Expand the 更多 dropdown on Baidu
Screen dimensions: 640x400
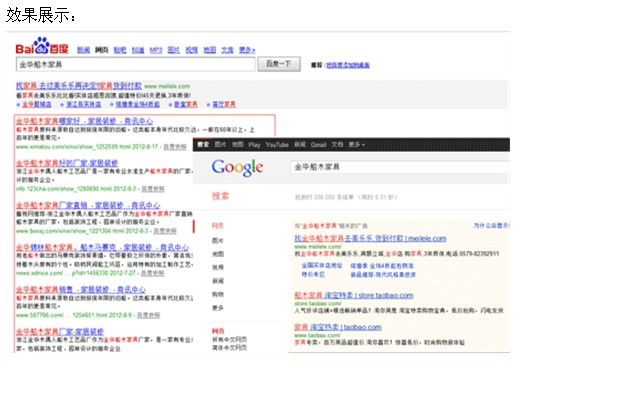(247, 50)
